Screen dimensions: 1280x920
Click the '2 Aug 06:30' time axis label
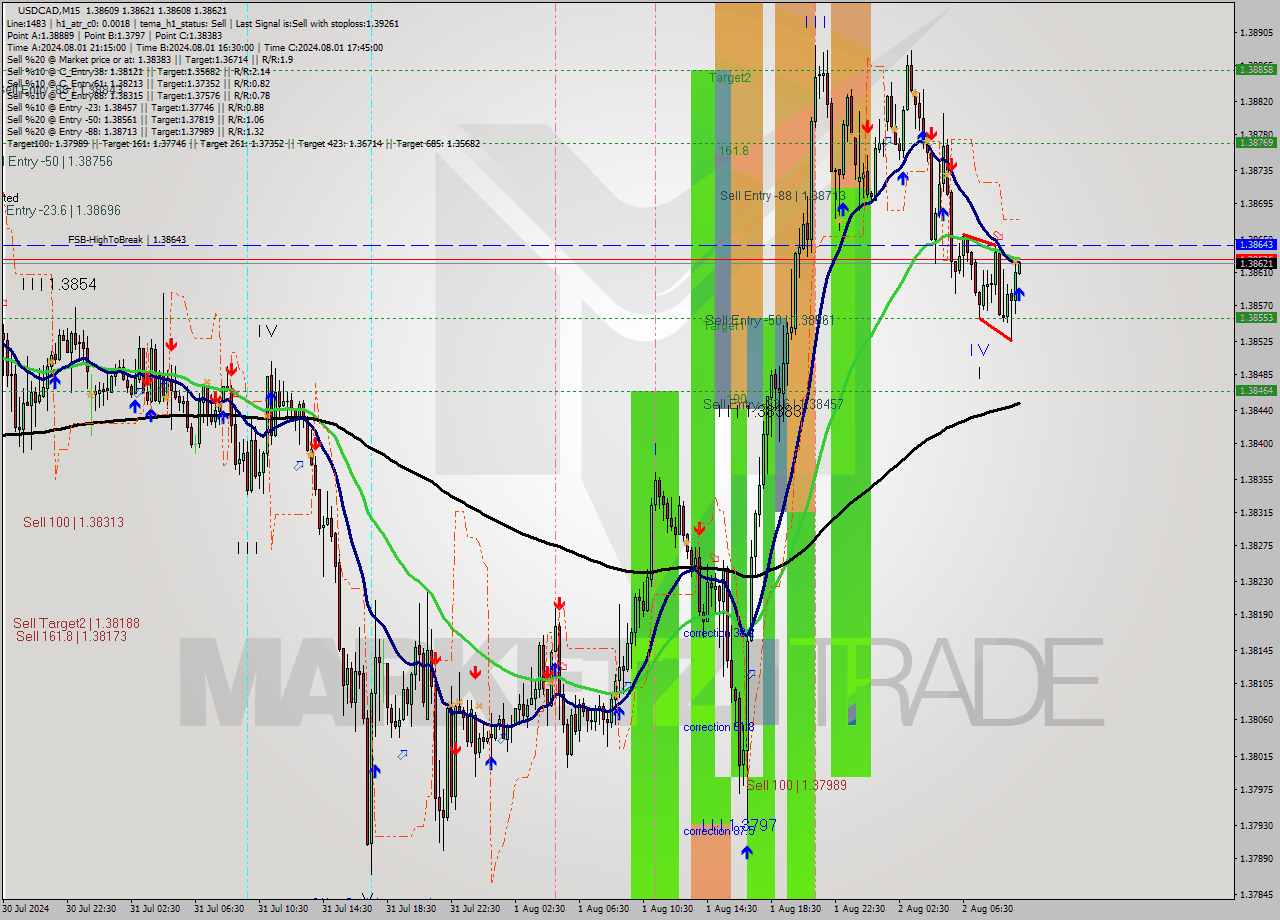point(987,909)
